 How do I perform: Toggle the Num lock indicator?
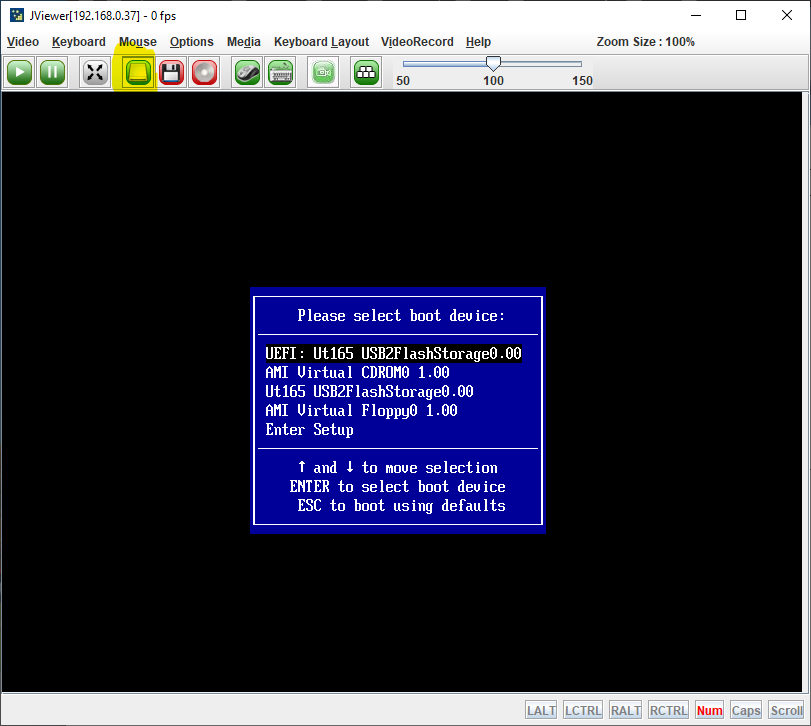709,710
